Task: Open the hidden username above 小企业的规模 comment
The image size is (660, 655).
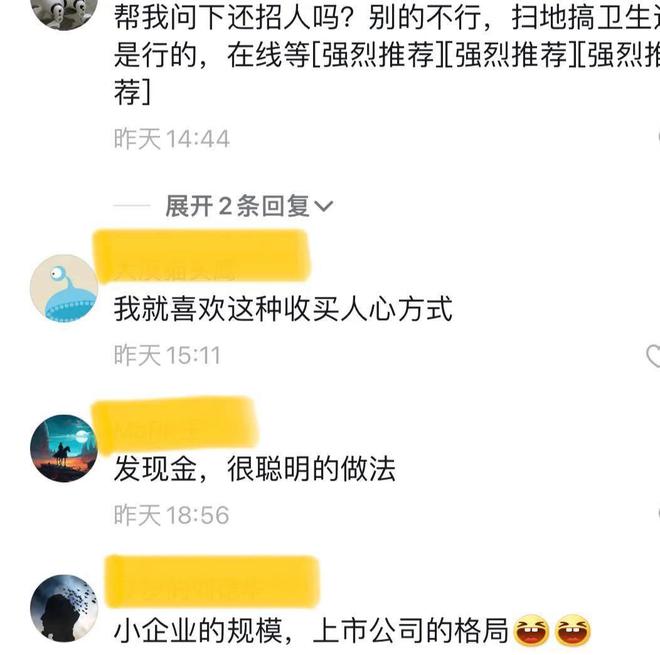Action: (212, 582)
